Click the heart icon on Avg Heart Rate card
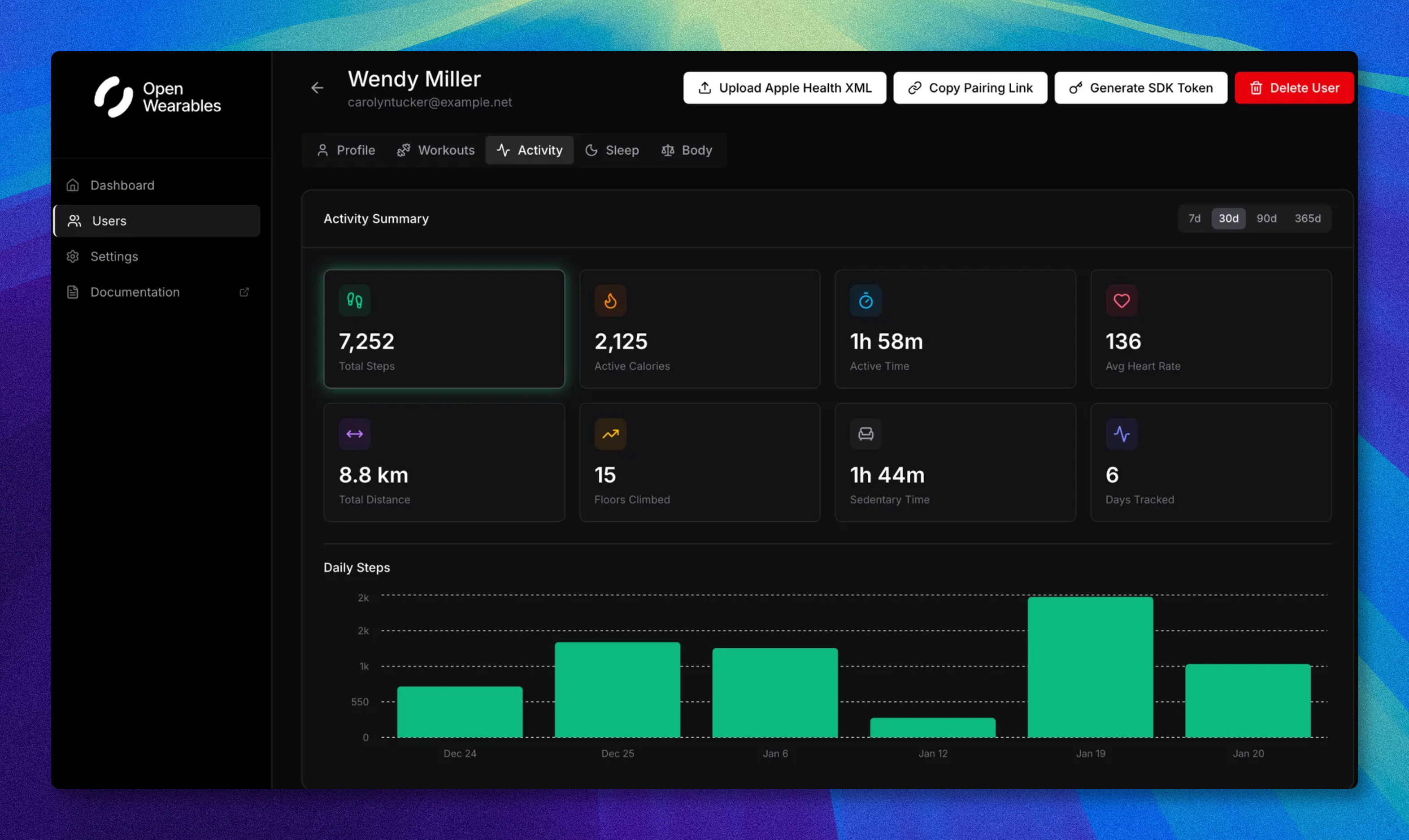 [x=1122, y=301]
